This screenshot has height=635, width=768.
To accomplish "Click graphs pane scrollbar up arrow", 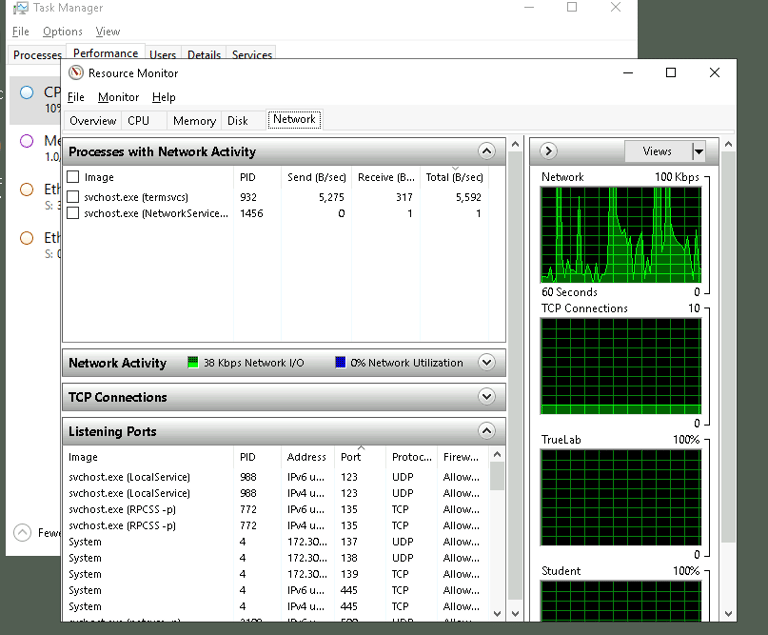I will coord(728,144).
